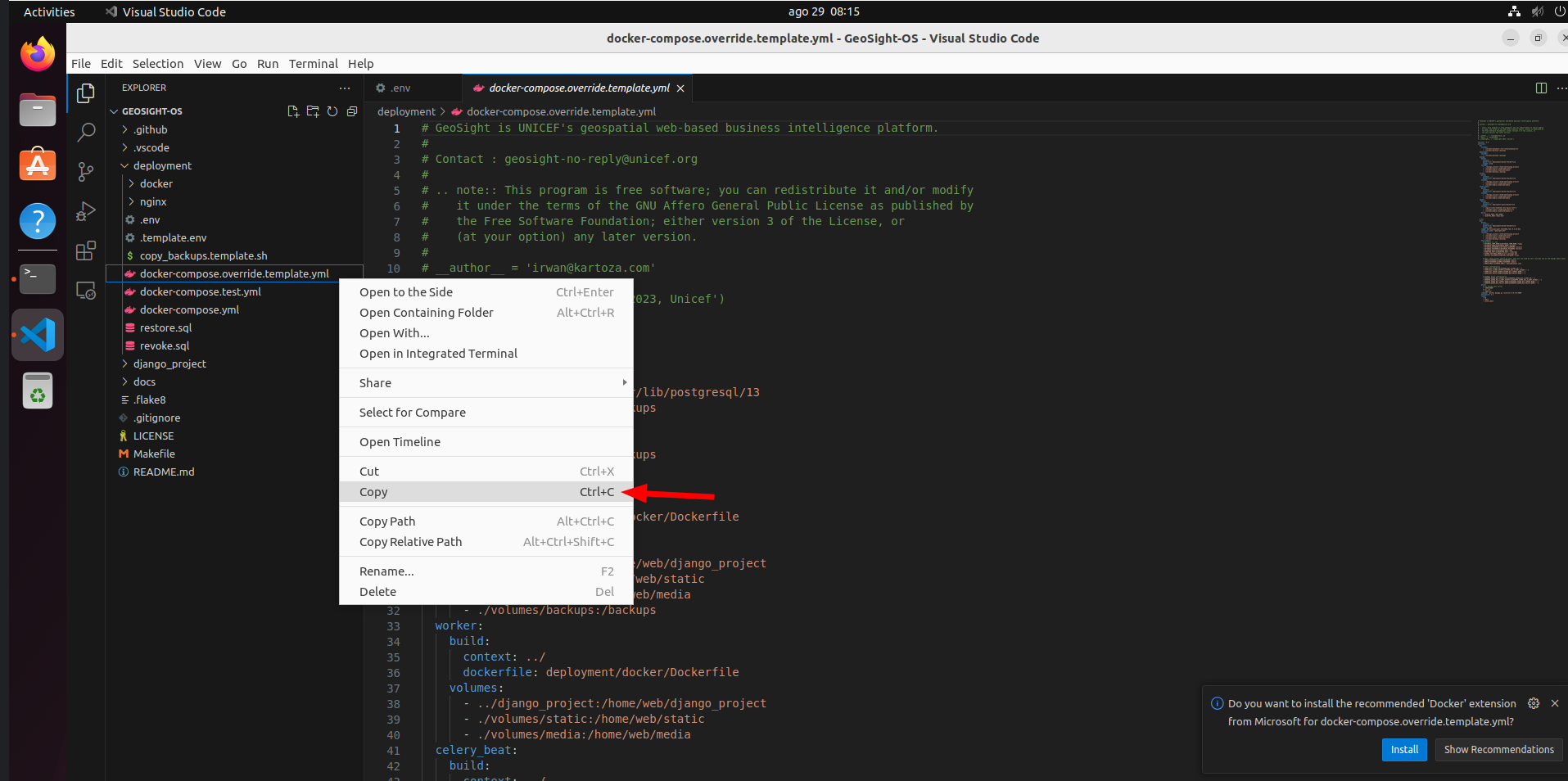Open the Source Control view icon
The height and width of the screenshot is (781, 1568).
pyautogui.click(x=86, y=172)
